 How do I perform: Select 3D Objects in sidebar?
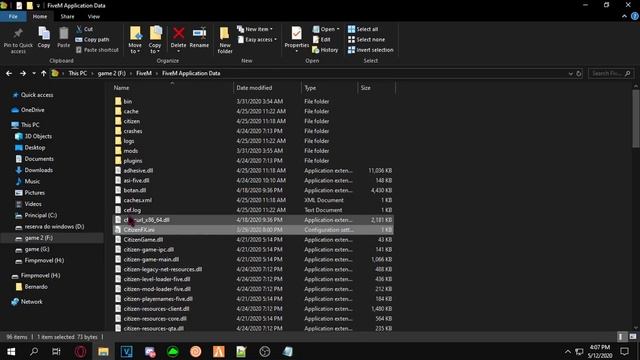[38, 136]
